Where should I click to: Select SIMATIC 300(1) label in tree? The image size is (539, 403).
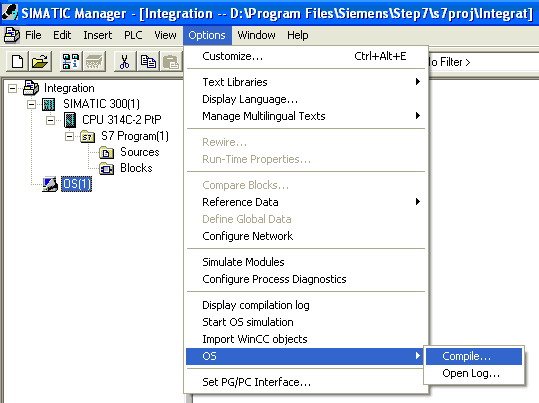101,104
